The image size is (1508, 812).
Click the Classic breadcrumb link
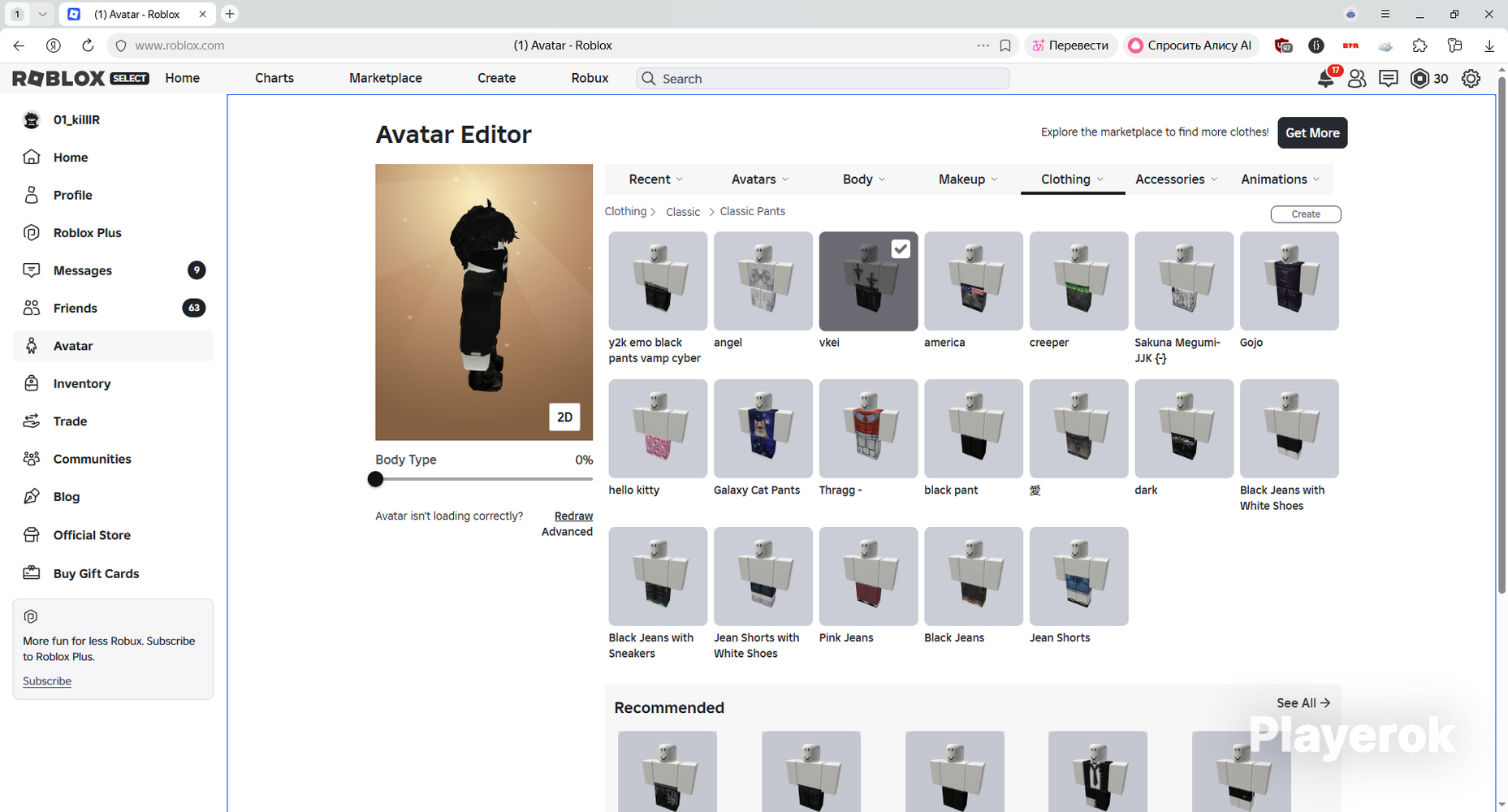click(x=683, y=212)
